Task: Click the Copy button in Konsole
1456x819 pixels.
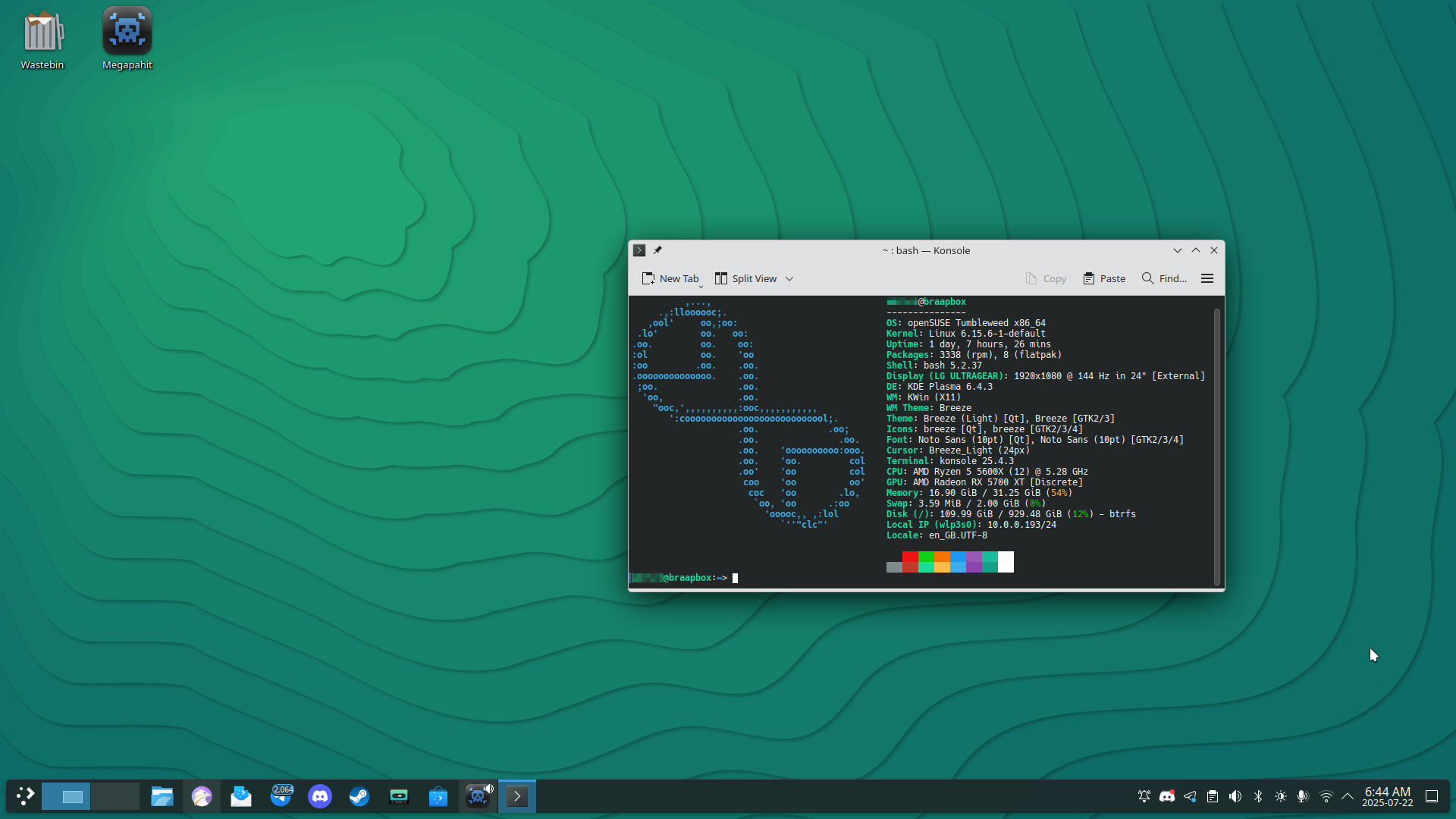Action: pyautogui.click(x=1046, y=278)
